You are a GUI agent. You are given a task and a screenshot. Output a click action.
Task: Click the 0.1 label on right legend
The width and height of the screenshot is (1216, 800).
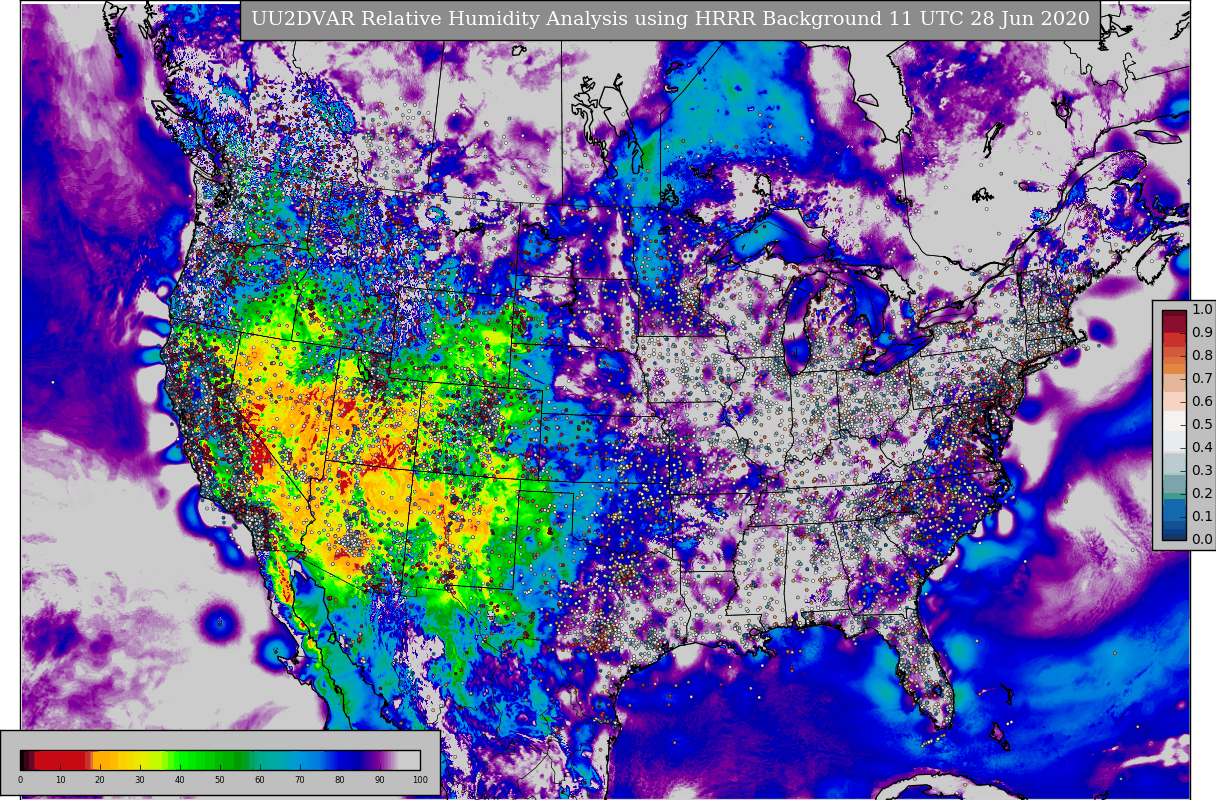tap(1202, 517)
